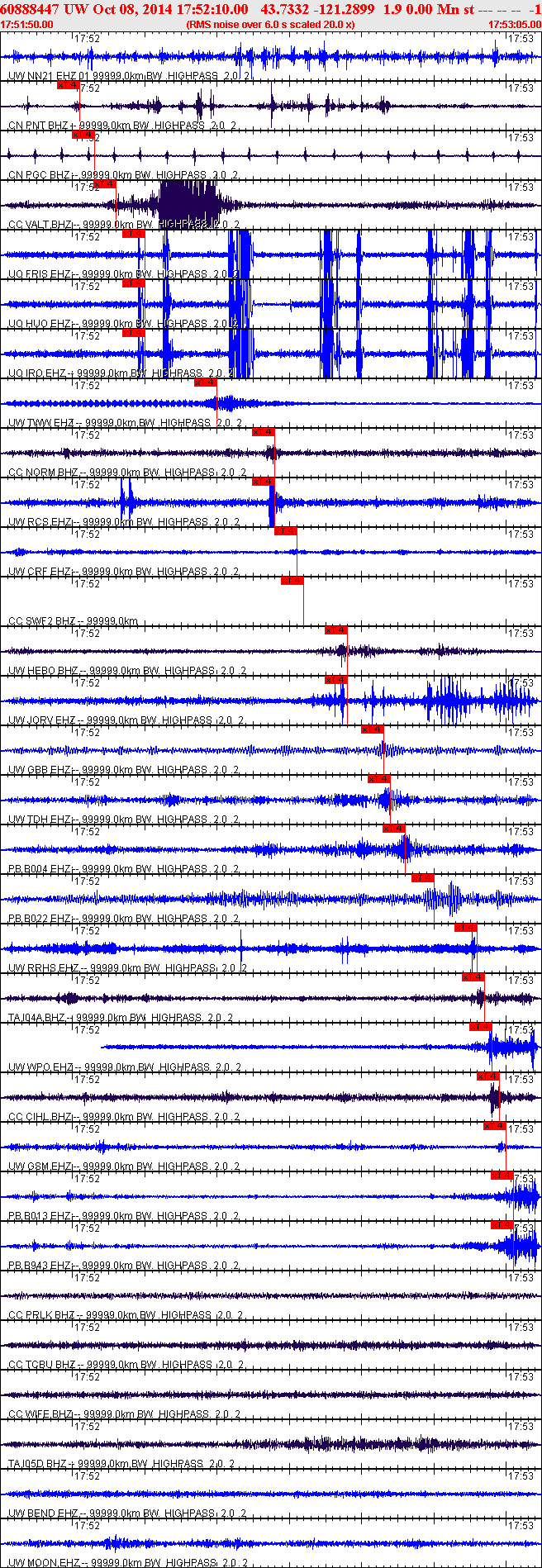Click the red pick flag on RRHS trace
Image resolution: width=542 pixels, height=1568 pixels.
coord(466,928)
